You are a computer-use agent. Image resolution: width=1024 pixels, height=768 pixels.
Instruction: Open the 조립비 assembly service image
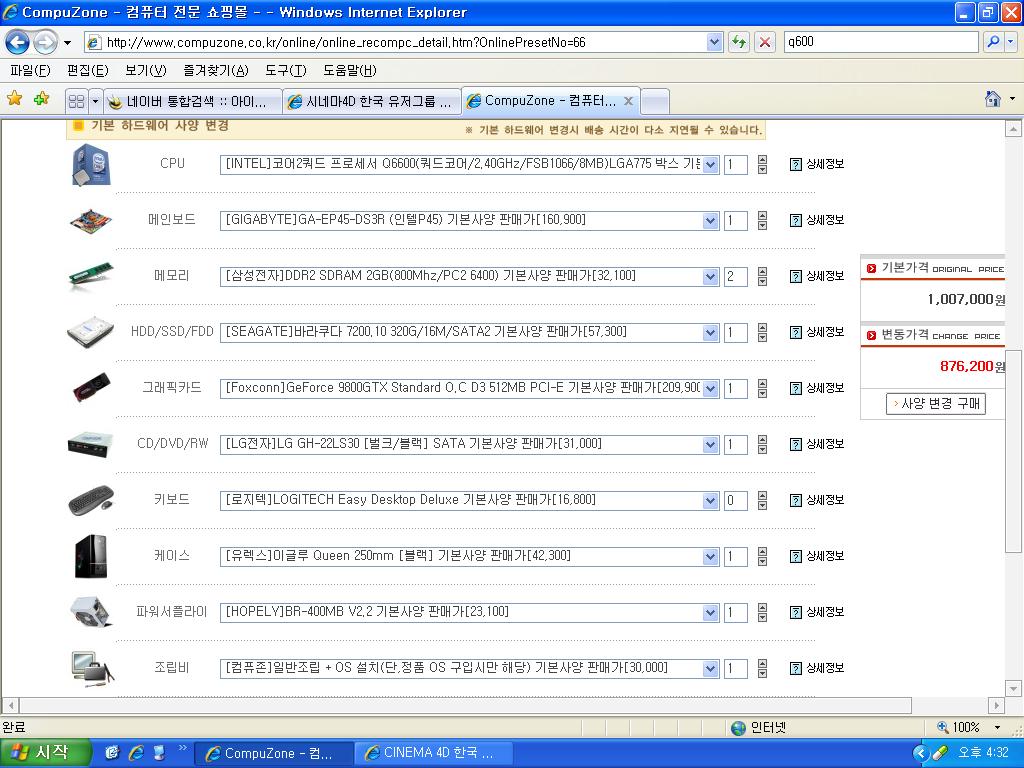point(93,668)
